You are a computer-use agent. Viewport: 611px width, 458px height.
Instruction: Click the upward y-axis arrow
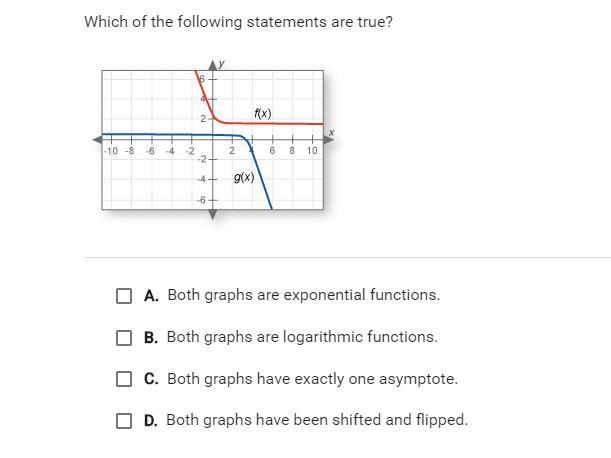click(212, 65)
